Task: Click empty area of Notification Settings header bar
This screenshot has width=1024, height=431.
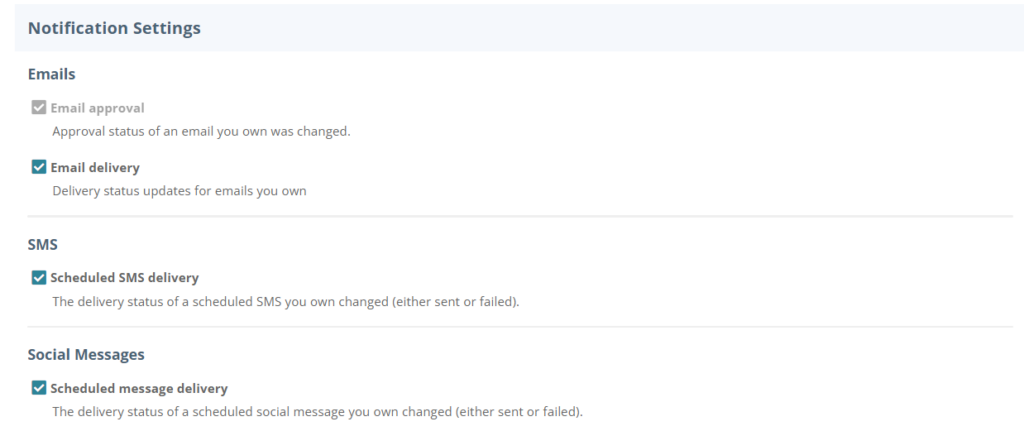Action: click(x=607, y=28)
